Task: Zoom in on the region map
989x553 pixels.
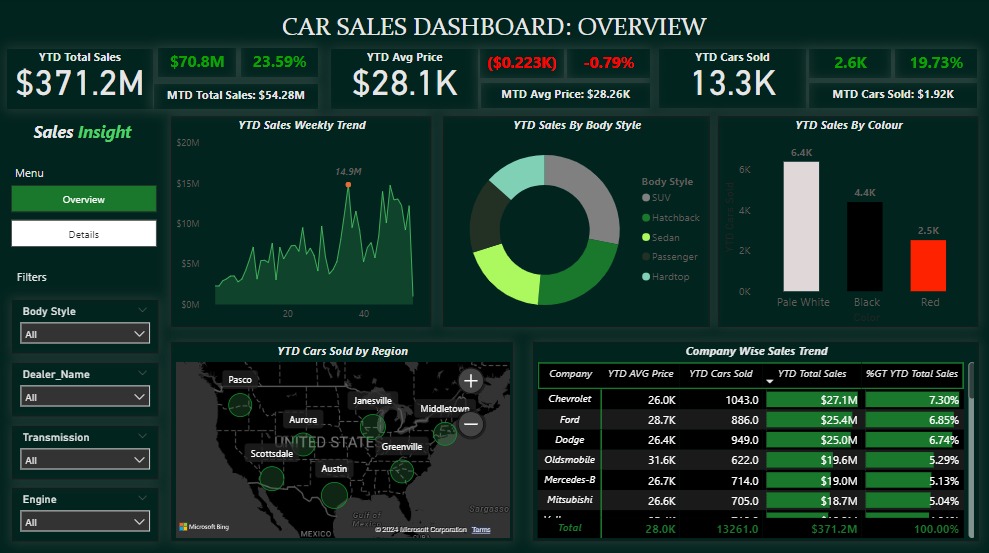Action: pos(471,381)
